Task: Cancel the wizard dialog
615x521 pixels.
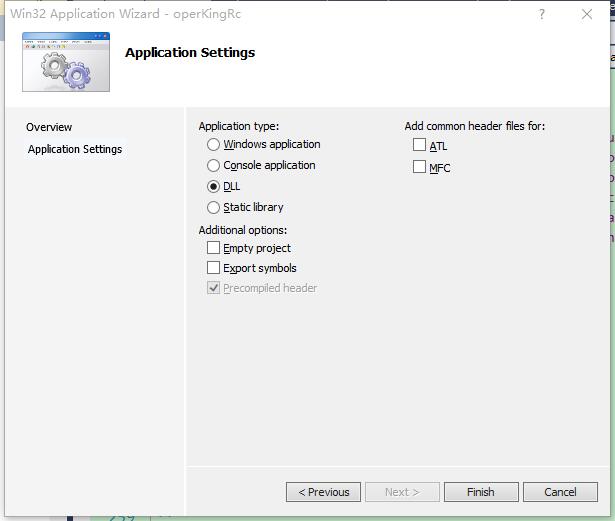Action: point(560,492)
